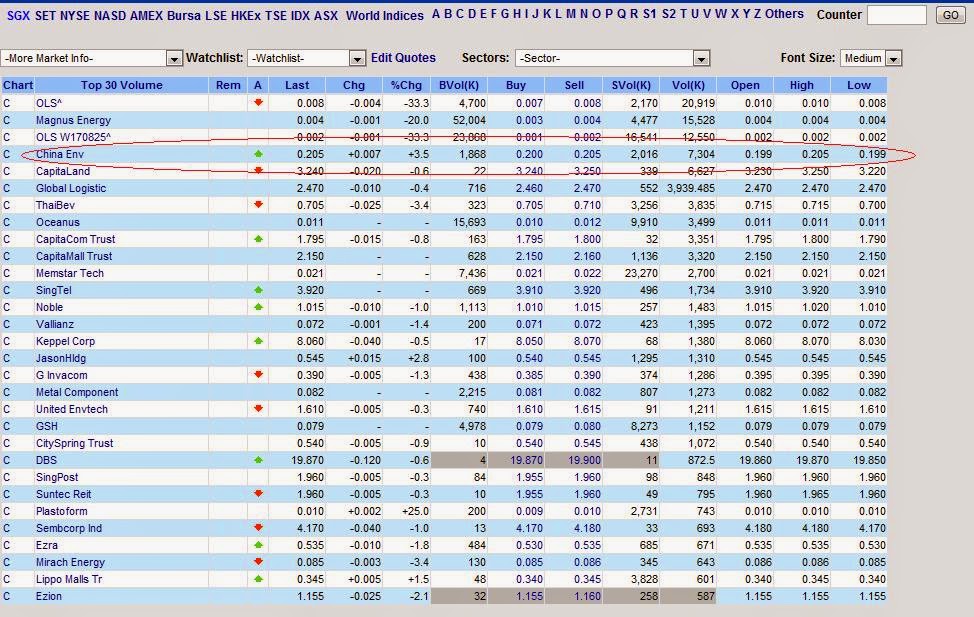Open the Watchlist dropdown
Image resolution: width=974 pixels, height=617 pixels.
tap(306, 58)
